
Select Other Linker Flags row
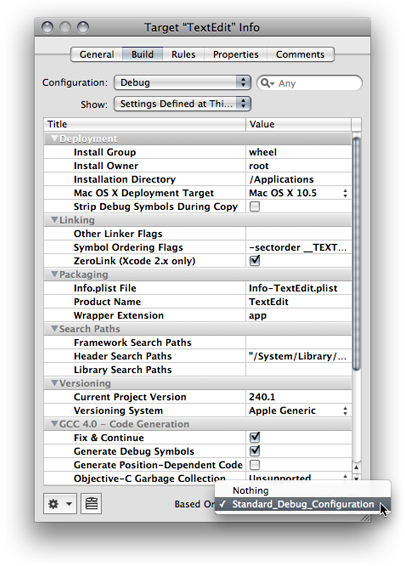(x=197, y=234)
